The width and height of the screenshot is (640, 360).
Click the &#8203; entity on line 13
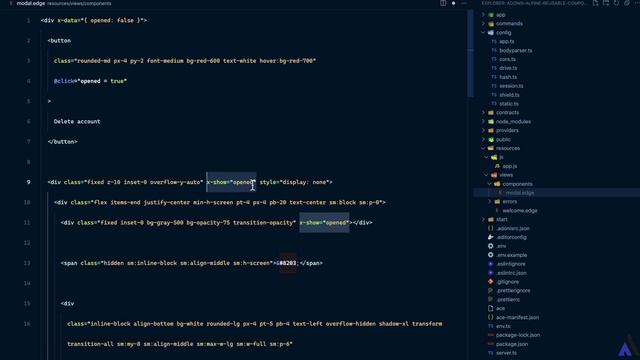(x=288, y=263)
